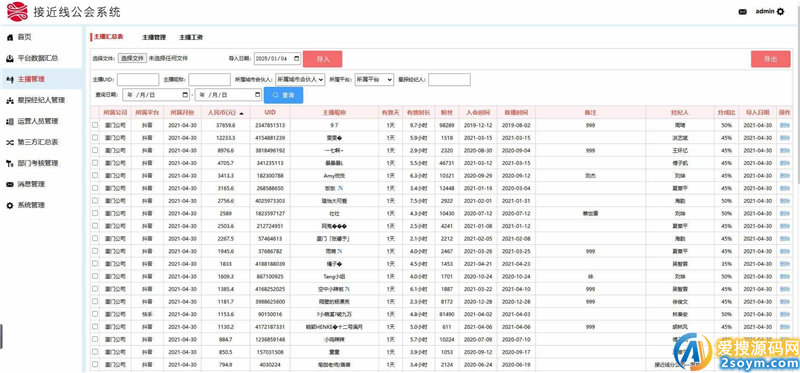Check the row with UID 182300788
This screenshot has width=800, height=373.
point(95,176)
